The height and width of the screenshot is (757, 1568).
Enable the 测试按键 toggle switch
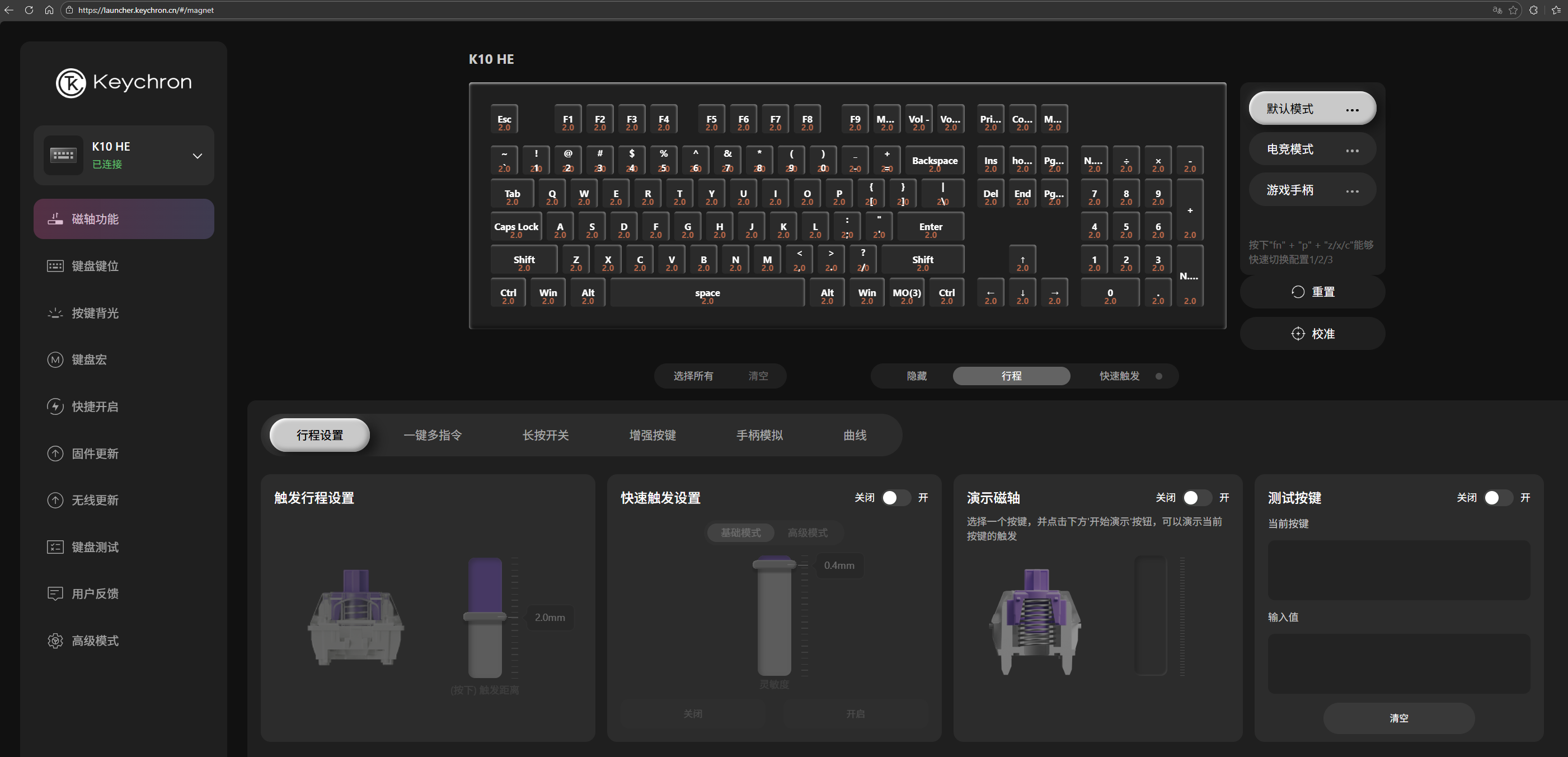click(1497, 498)
